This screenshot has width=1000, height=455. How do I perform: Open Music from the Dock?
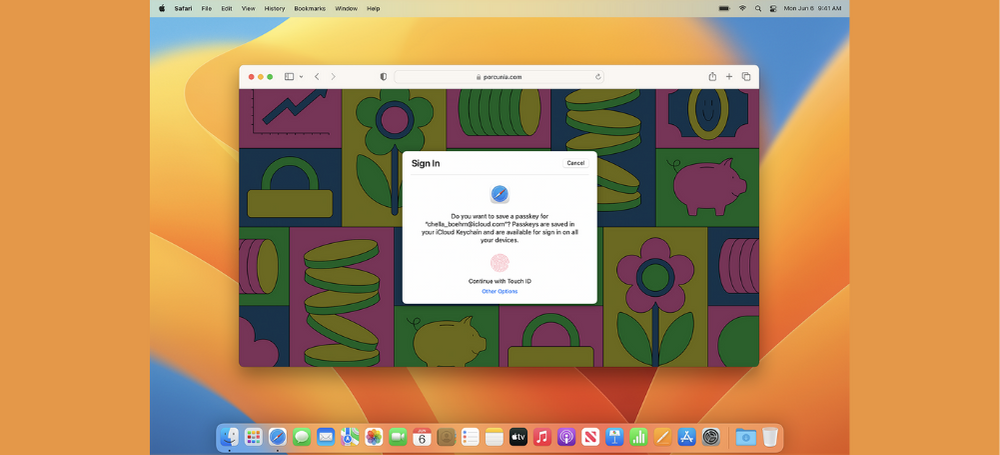pos(542,436)
